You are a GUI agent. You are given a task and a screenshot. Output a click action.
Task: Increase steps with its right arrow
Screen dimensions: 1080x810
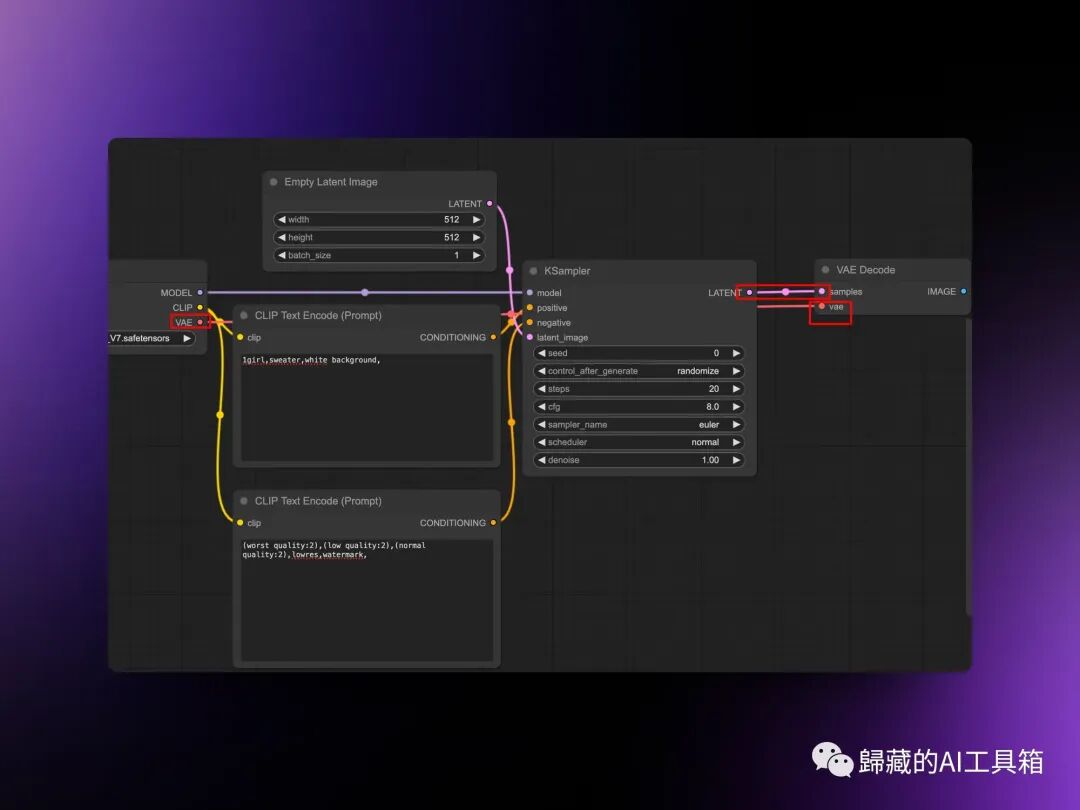(736, 389)
